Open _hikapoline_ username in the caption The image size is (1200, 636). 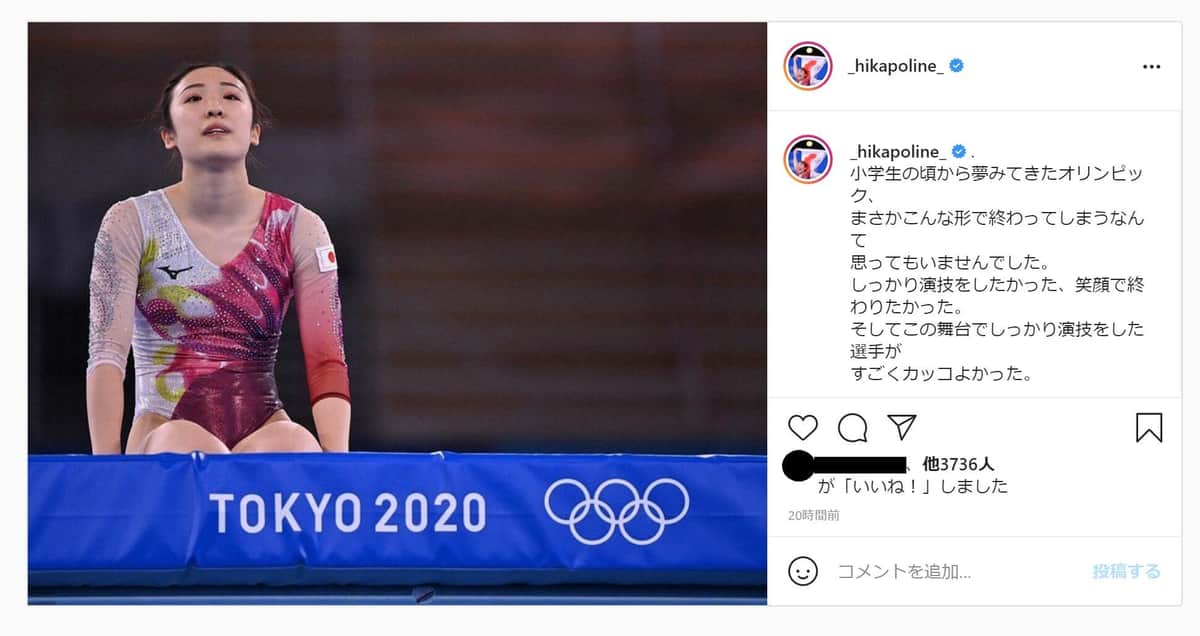tap(897, 151)
